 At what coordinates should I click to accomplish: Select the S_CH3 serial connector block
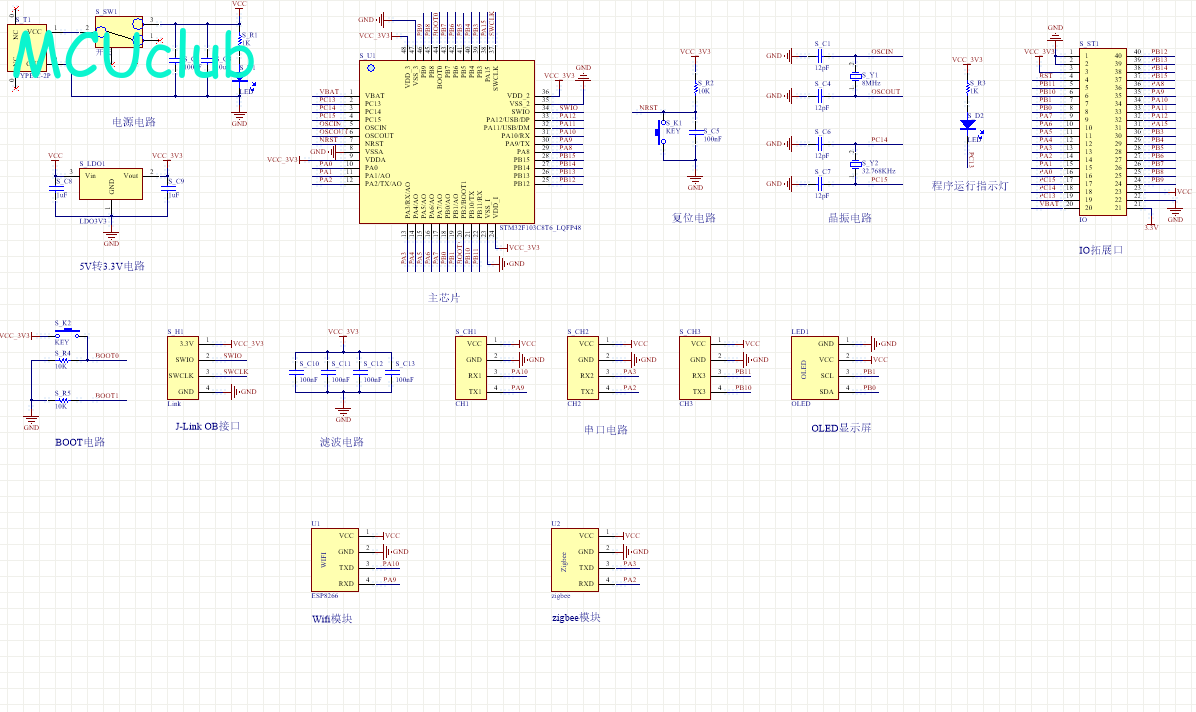point(695,368)
